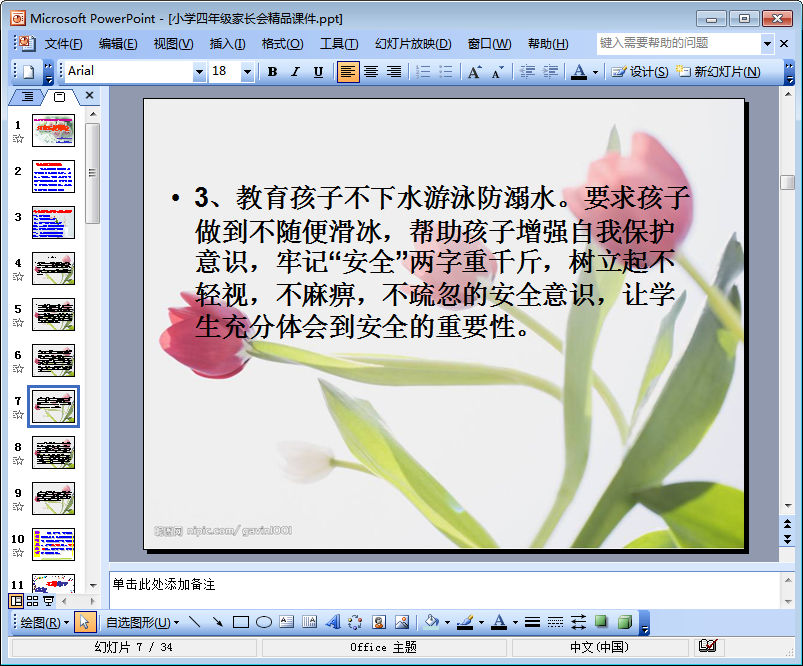803x666 pixels.
Task: Click the Increase Font Size icon
Action: 474,72
